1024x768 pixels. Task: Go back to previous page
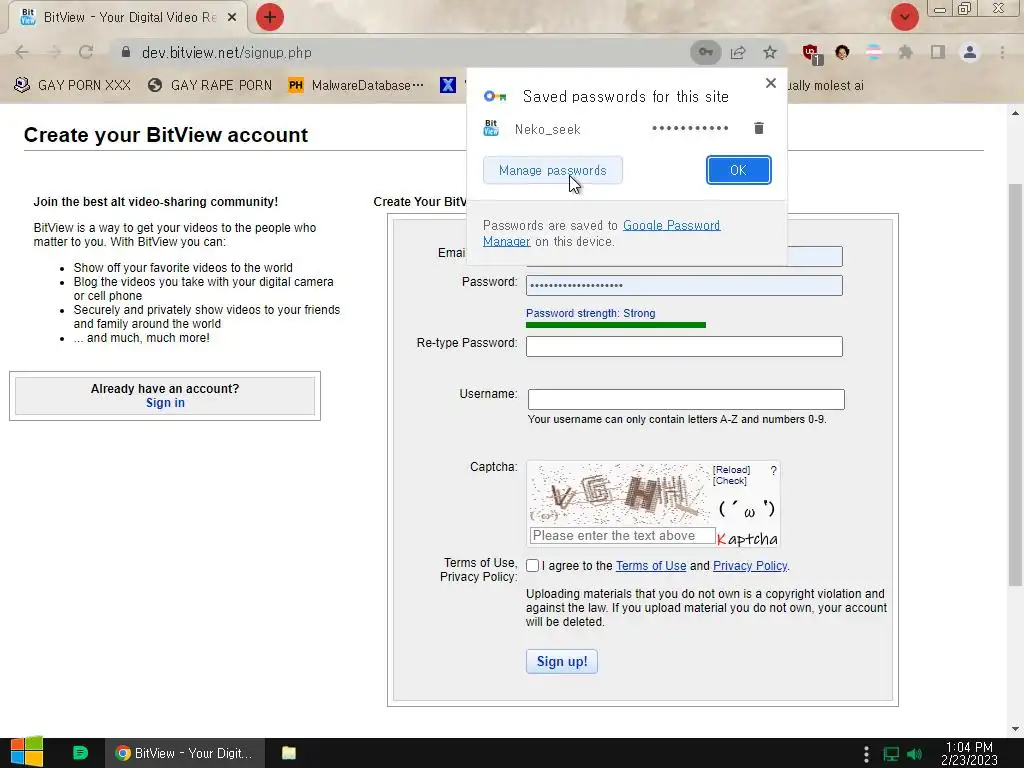pyautogui.click(x=22, y=52)
